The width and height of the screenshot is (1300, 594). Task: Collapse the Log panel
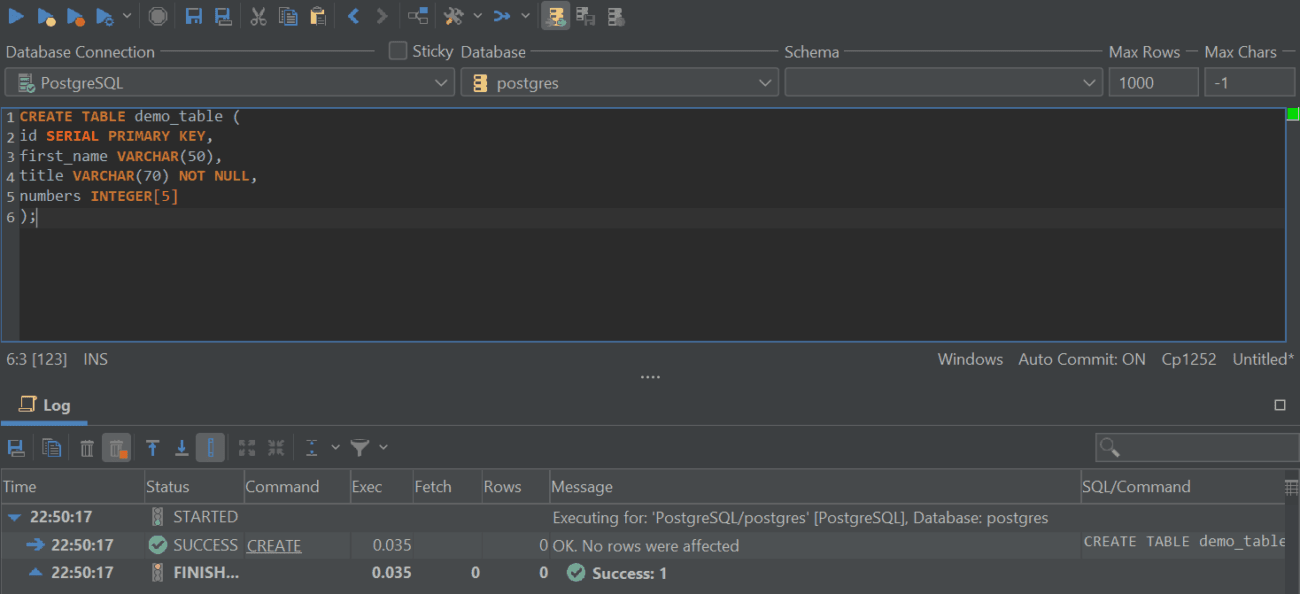(x=1280, y=404)
